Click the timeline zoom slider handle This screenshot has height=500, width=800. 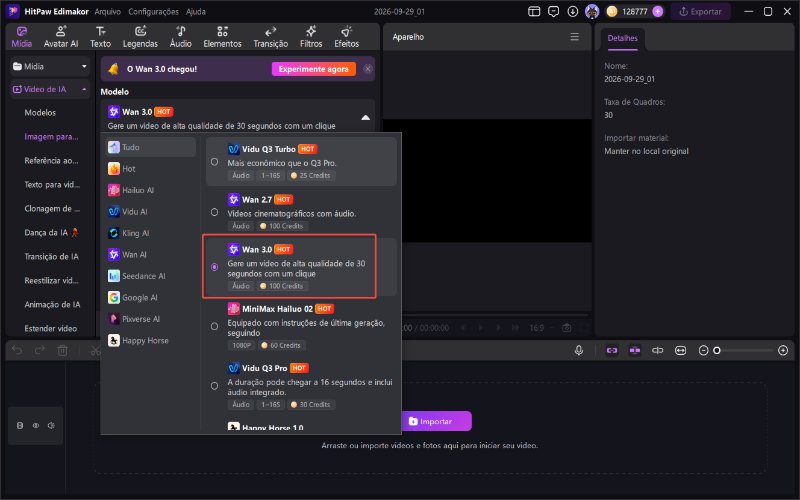(x=716, y=351)
